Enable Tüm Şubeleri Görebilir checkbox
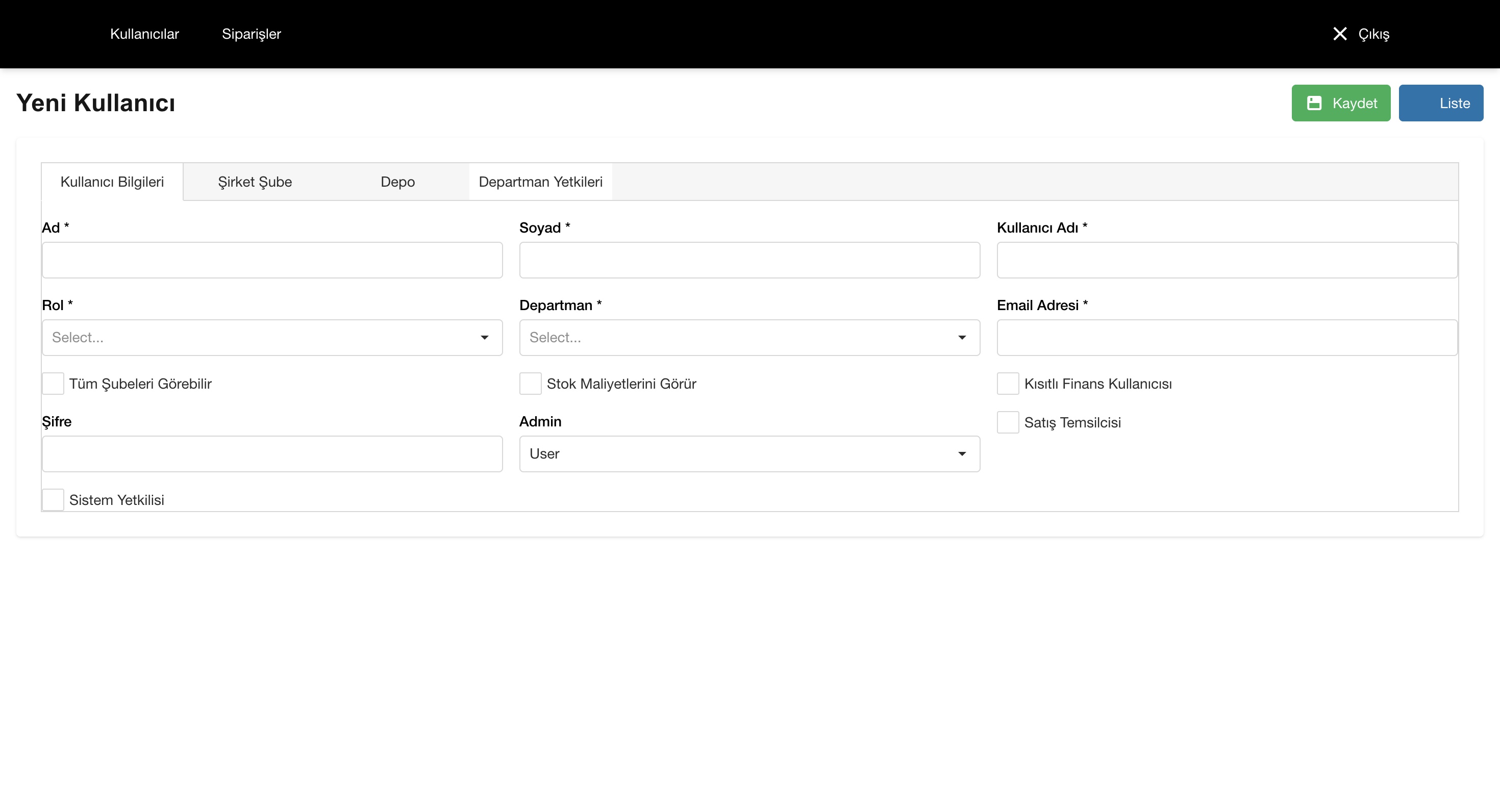1500x812 pixels. click(53, 384)
